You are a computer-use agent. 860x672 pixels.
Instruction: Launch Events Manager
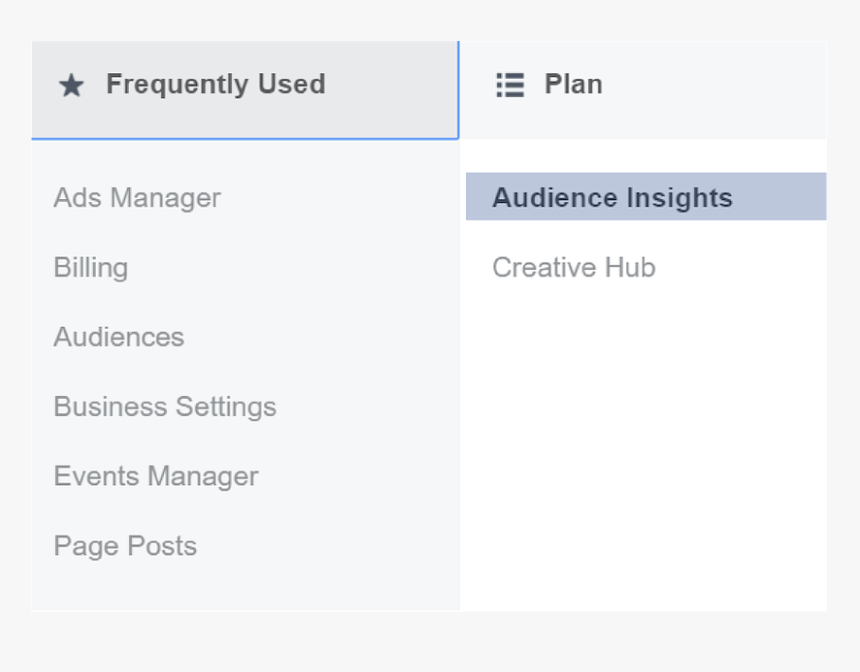156,476
